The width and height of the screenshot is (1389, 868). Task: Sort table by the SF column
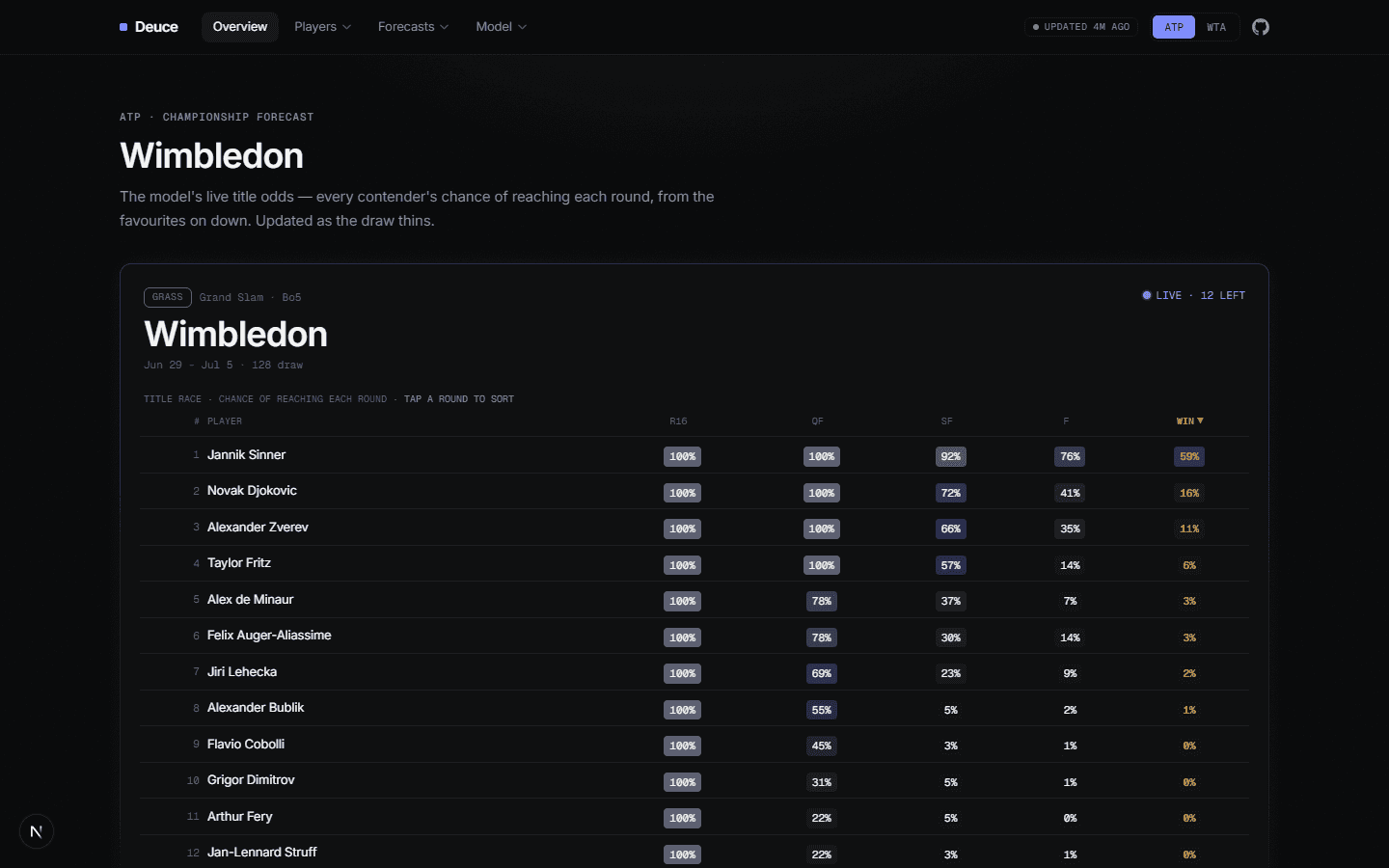947,421
